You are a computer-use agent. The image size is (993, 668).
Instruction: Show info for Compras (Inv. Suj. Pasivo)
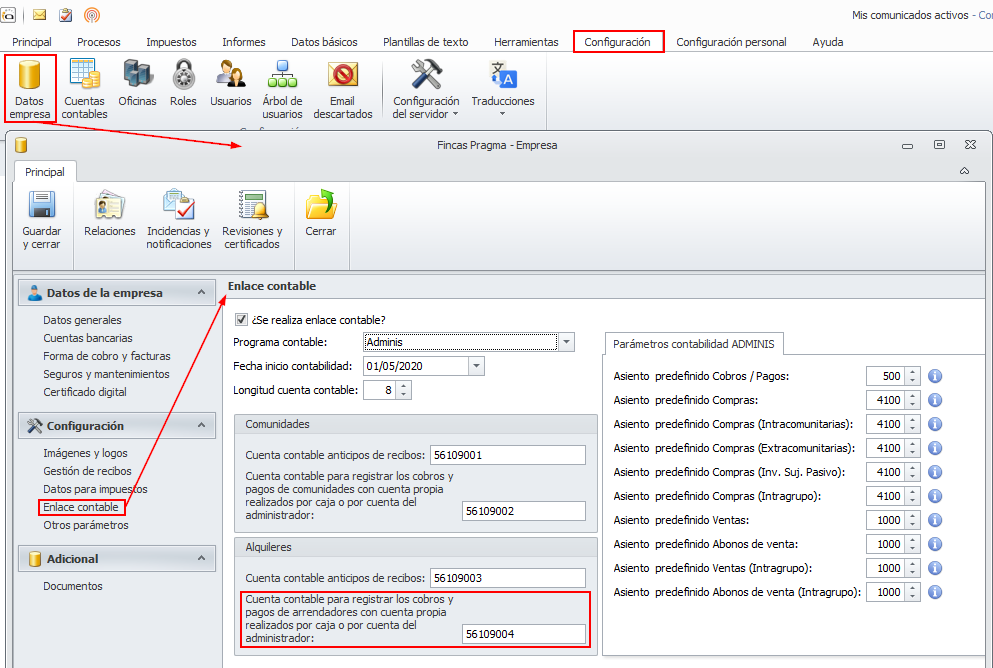pos(935,472)
